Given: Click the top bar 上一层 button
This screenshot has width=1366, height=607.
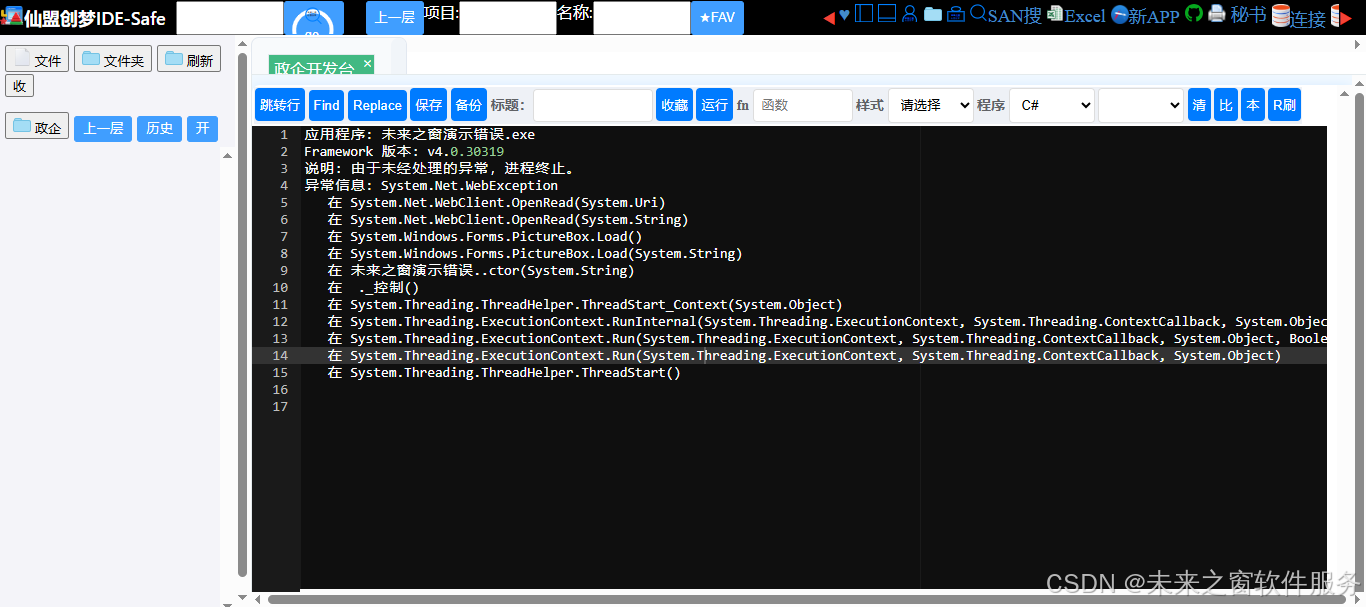Looking at the screenshot, I should [x=395, y=18].
